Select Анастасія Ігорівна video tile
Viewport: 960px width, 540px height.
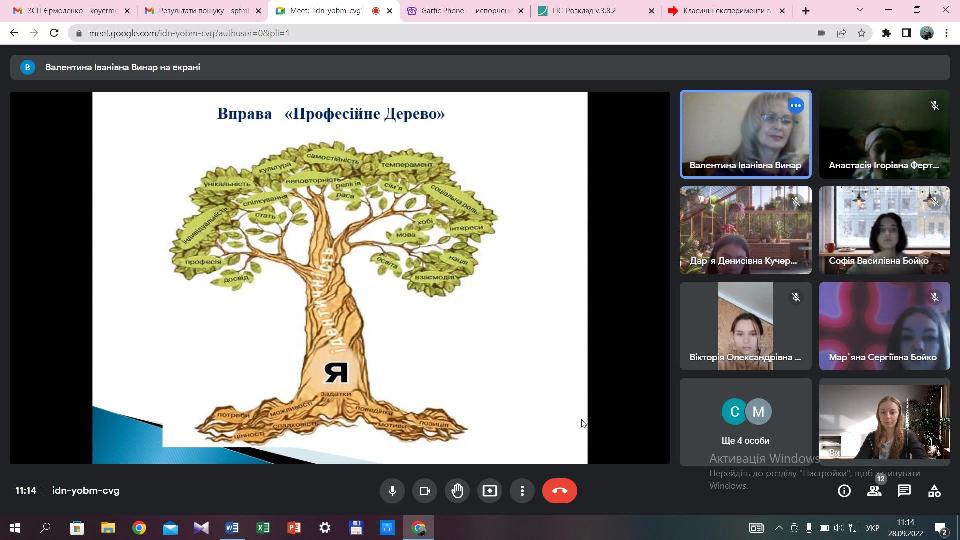[x=884, y=135]
